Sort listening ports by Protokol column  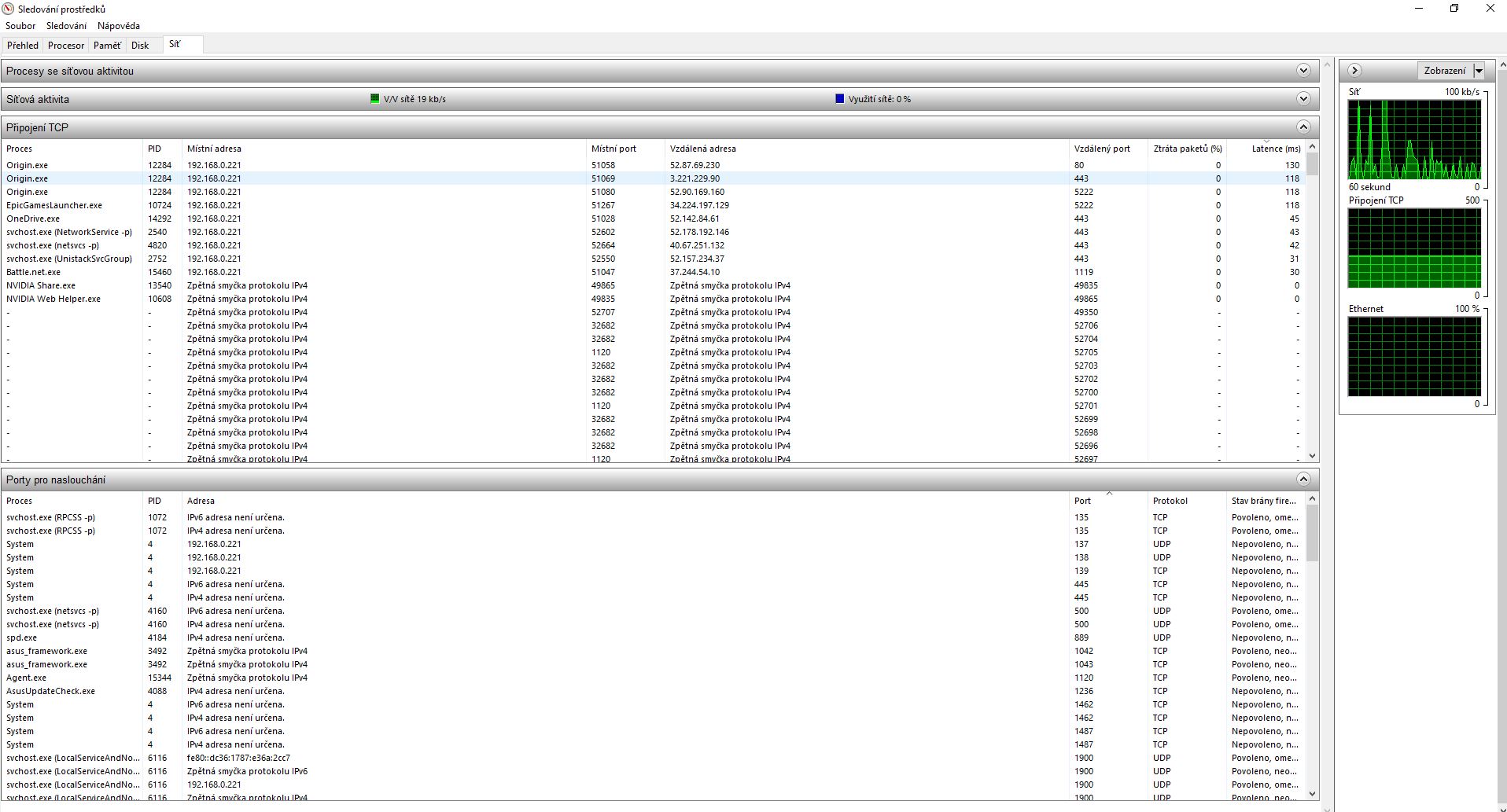tap(1170, 501)
